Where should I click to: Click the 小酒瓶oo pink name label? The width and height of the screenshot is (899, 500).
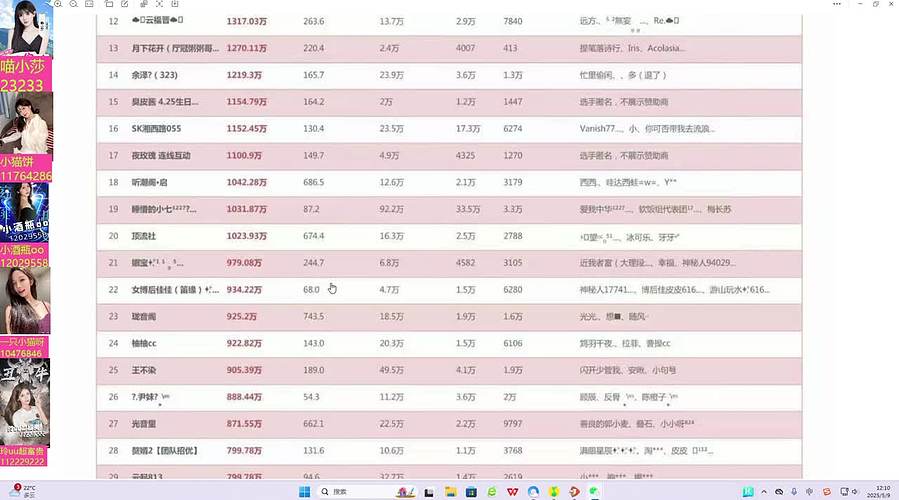coord(24,250)
